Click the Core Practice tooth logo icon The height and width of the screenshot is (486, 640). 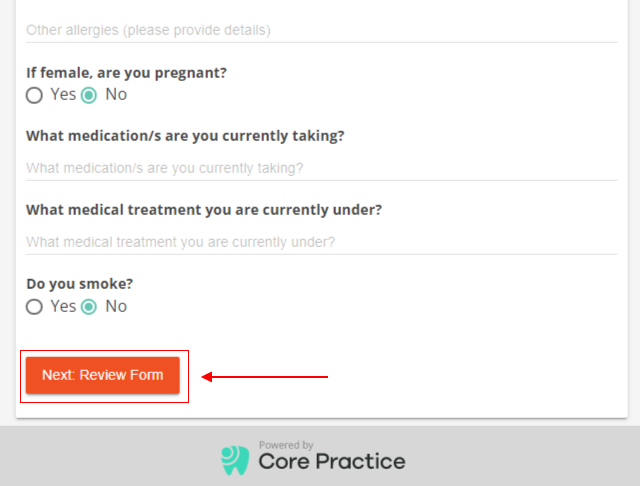[x=235, y=460]
